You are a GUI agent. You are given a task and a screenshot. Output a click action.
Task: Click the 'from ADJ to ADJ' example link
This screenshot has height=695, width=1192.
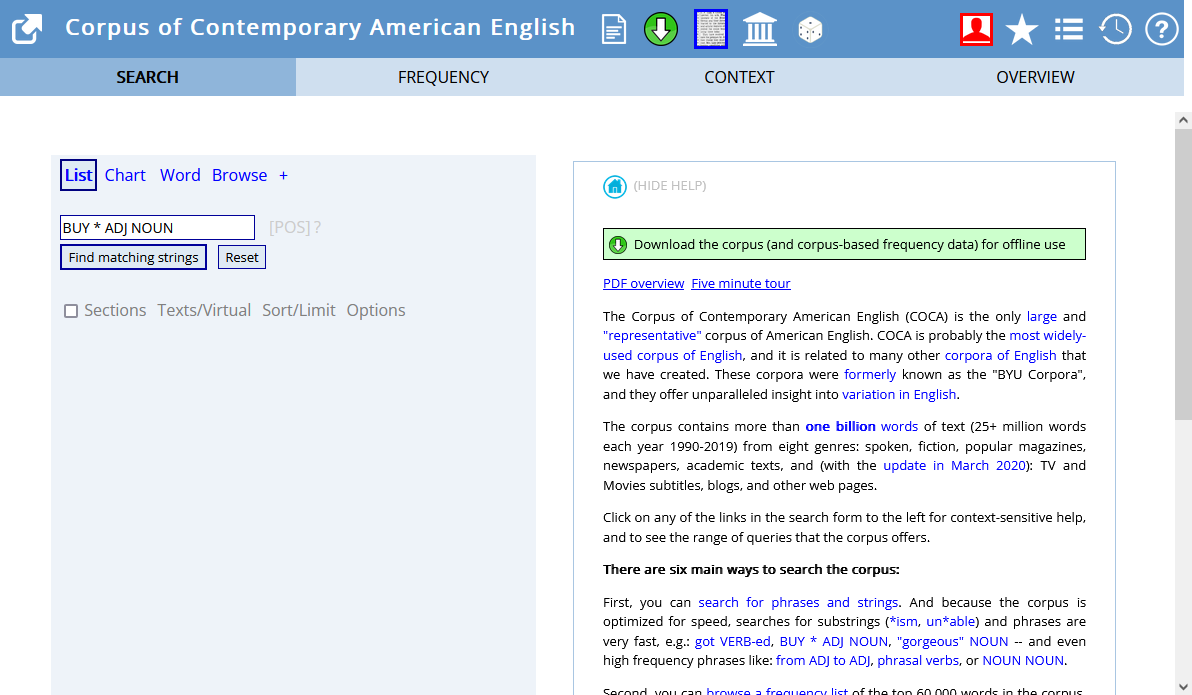tap(823, 661)
